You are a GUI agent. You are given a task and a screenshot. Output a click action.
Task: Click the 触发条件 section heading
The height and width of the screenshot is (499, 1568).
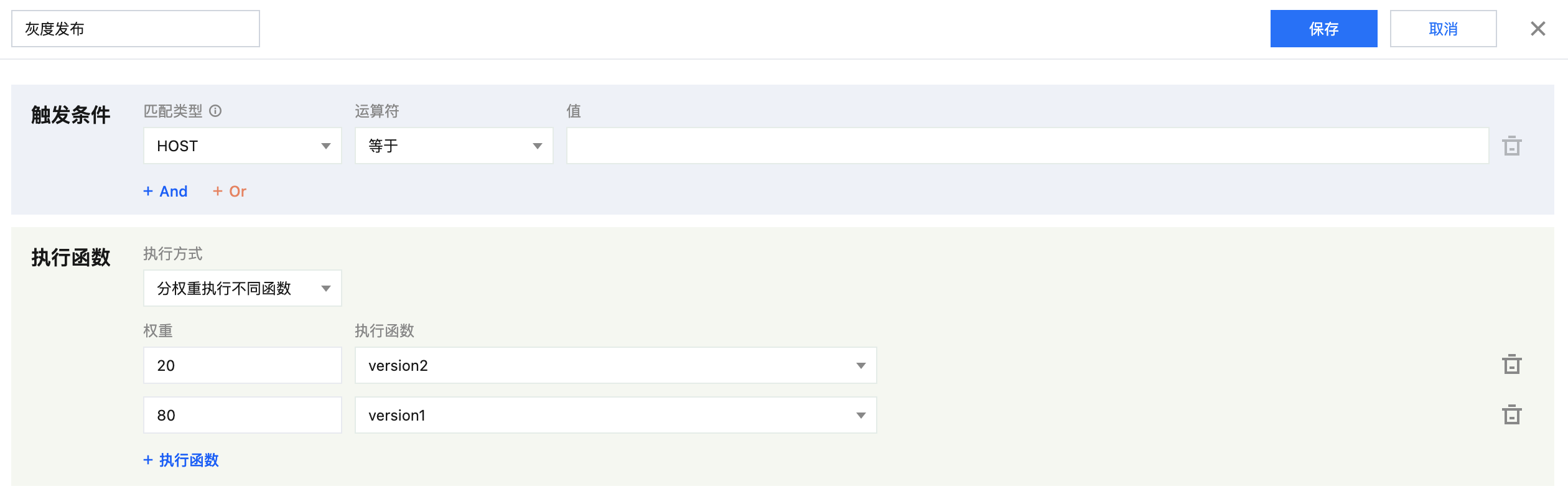71,115
